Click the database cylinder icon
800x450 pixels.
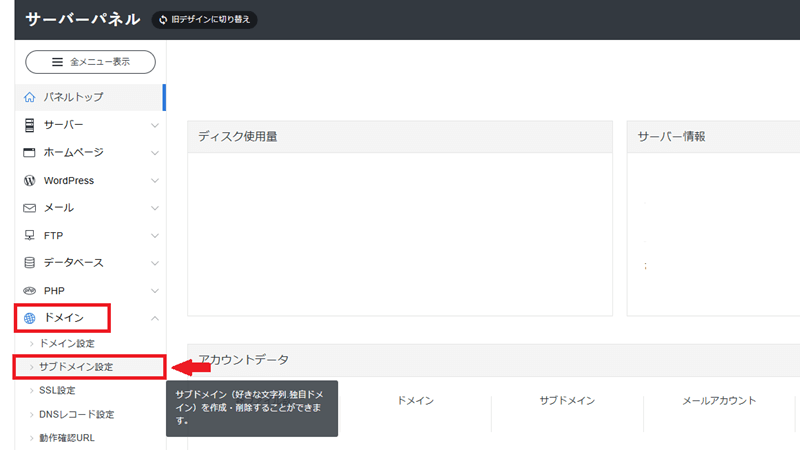(x=30, y=263)
